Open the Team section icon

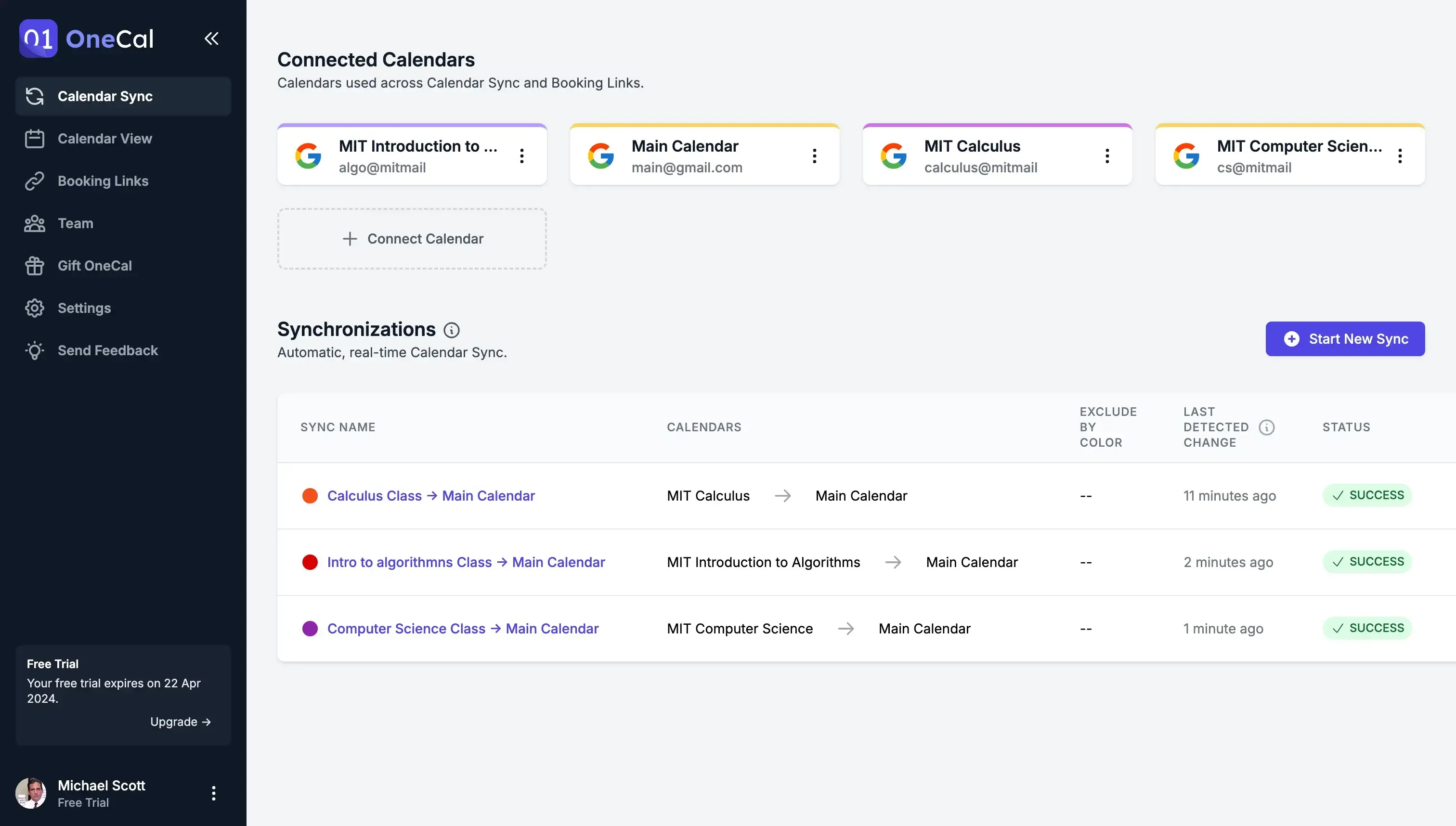(34, 223)
